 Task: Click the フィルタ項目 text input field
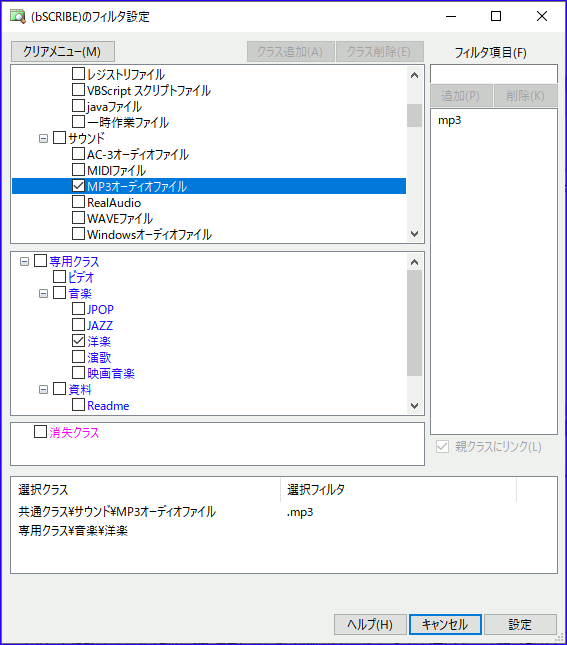[x=494, y=74]
